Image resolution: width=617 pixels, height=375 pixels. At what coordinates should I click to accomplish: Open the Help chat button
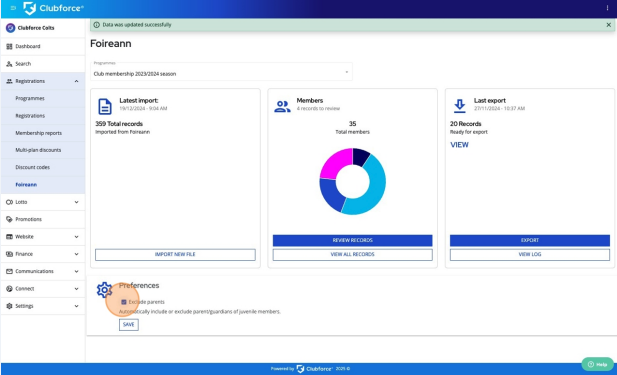click(x=597, y=364)
